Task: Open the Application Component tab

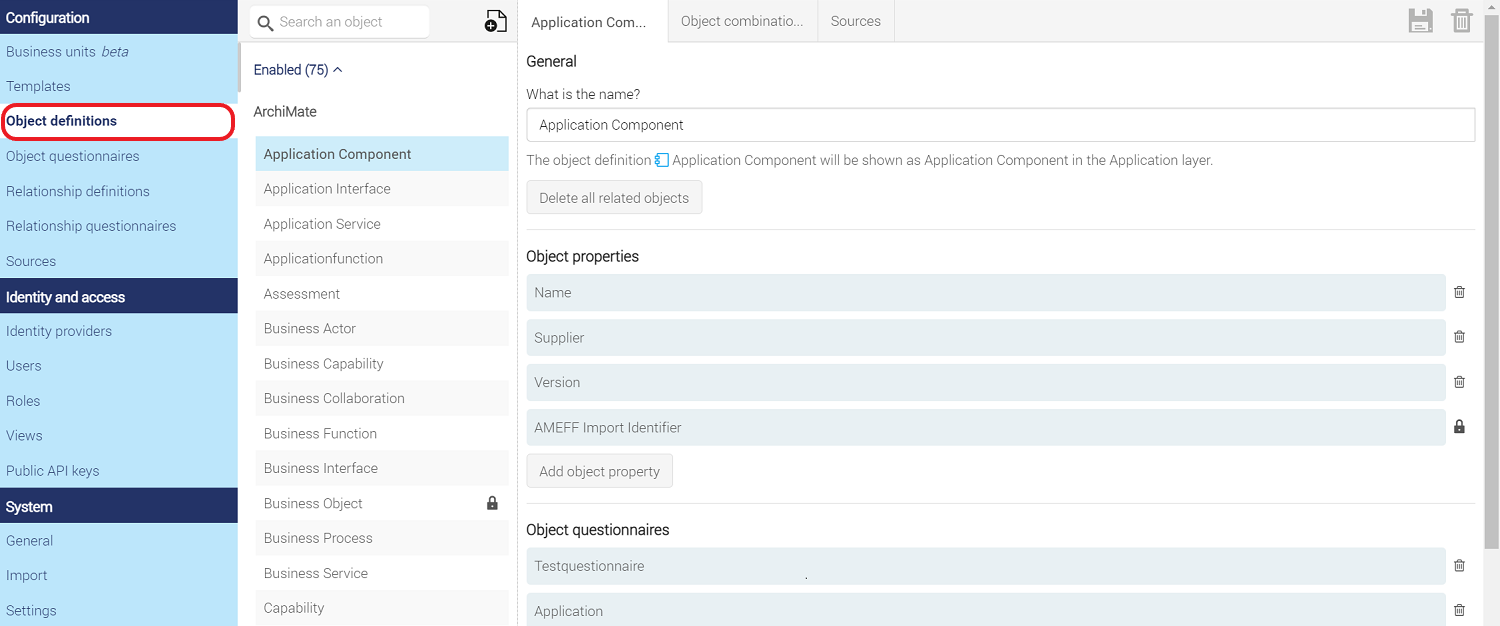Action: coord(592,22)
